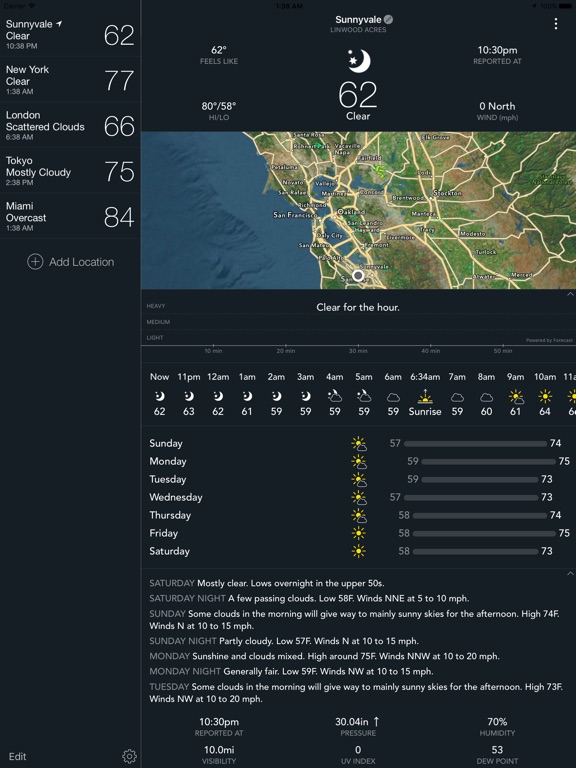This screenshot has height=768, width=576.
Task: Collapse the text forecast section chevron
Action: [x=570, y=573]
